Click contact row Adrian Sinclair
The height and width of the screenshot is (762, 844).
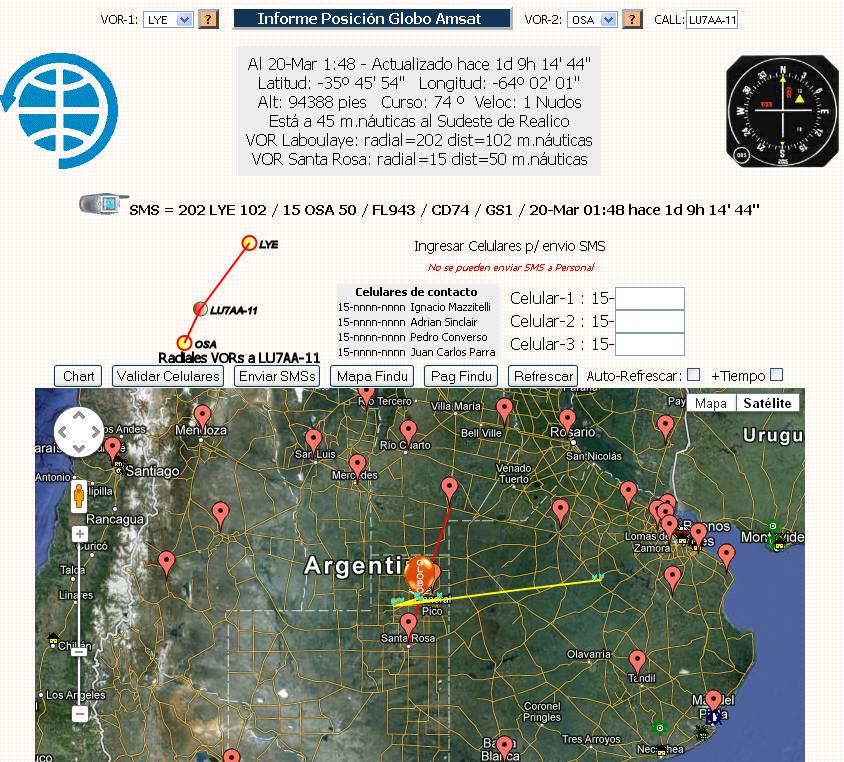[x=407, y=322]
